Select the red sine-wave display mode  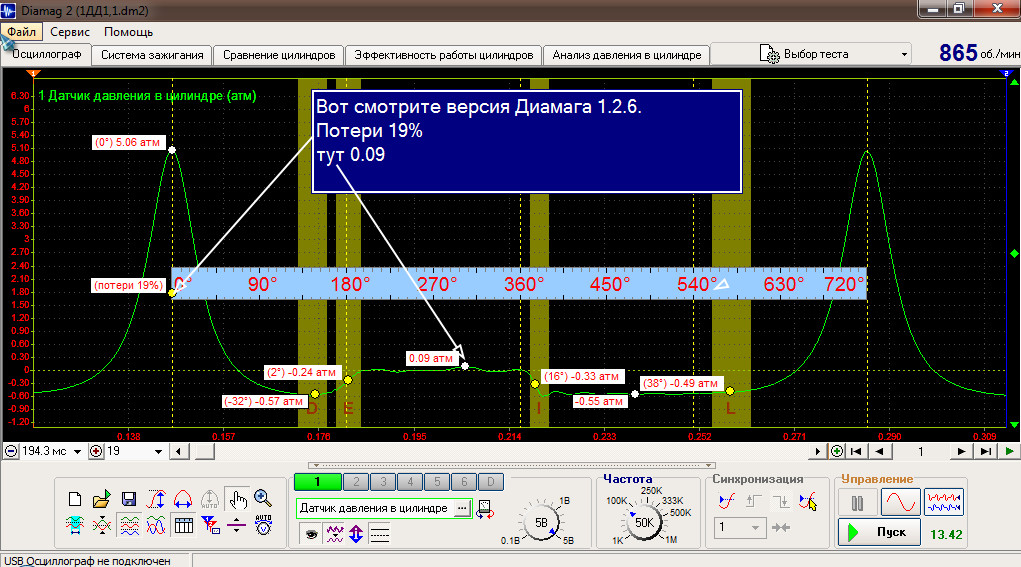[x=901, y=503]
